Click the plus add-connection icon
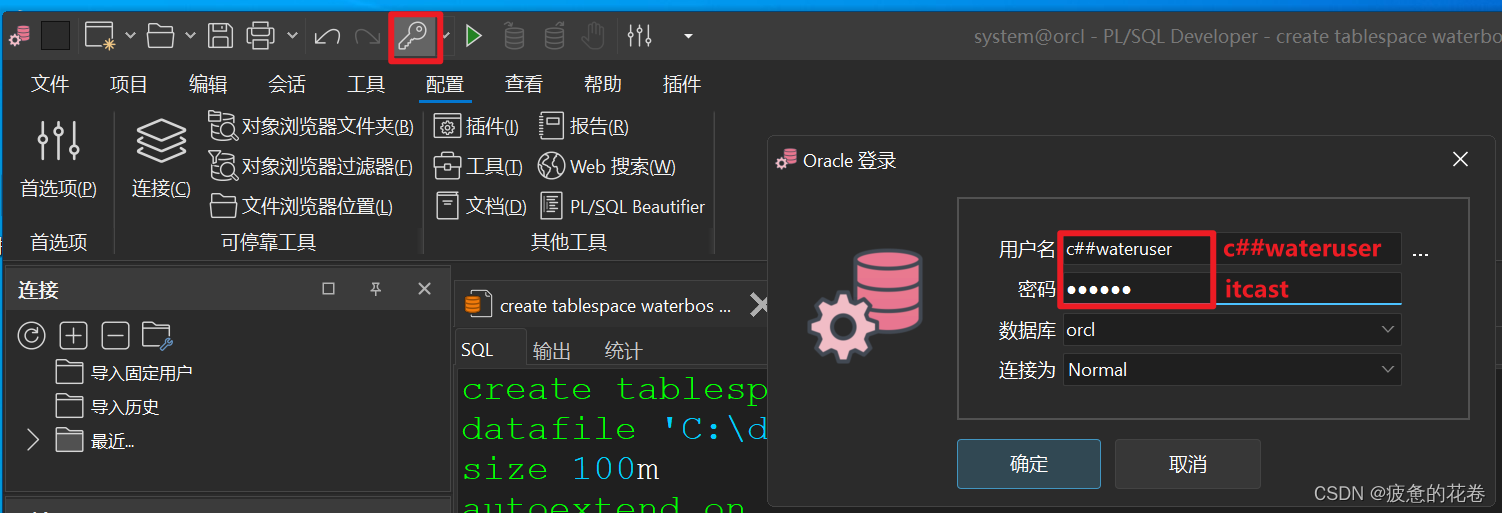 coord(74,336)
